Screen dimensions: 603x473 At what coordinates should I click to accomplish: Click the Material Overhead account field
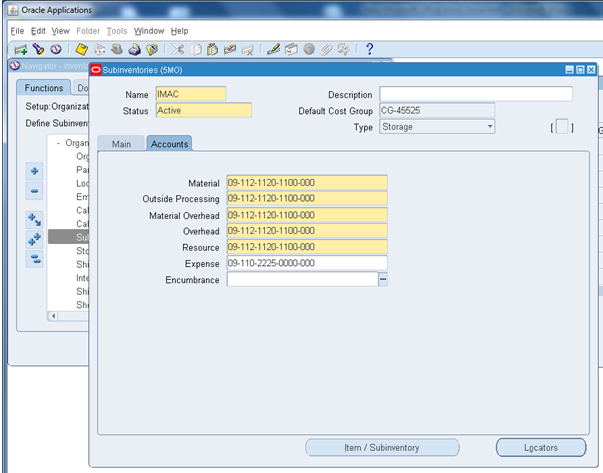307,215
